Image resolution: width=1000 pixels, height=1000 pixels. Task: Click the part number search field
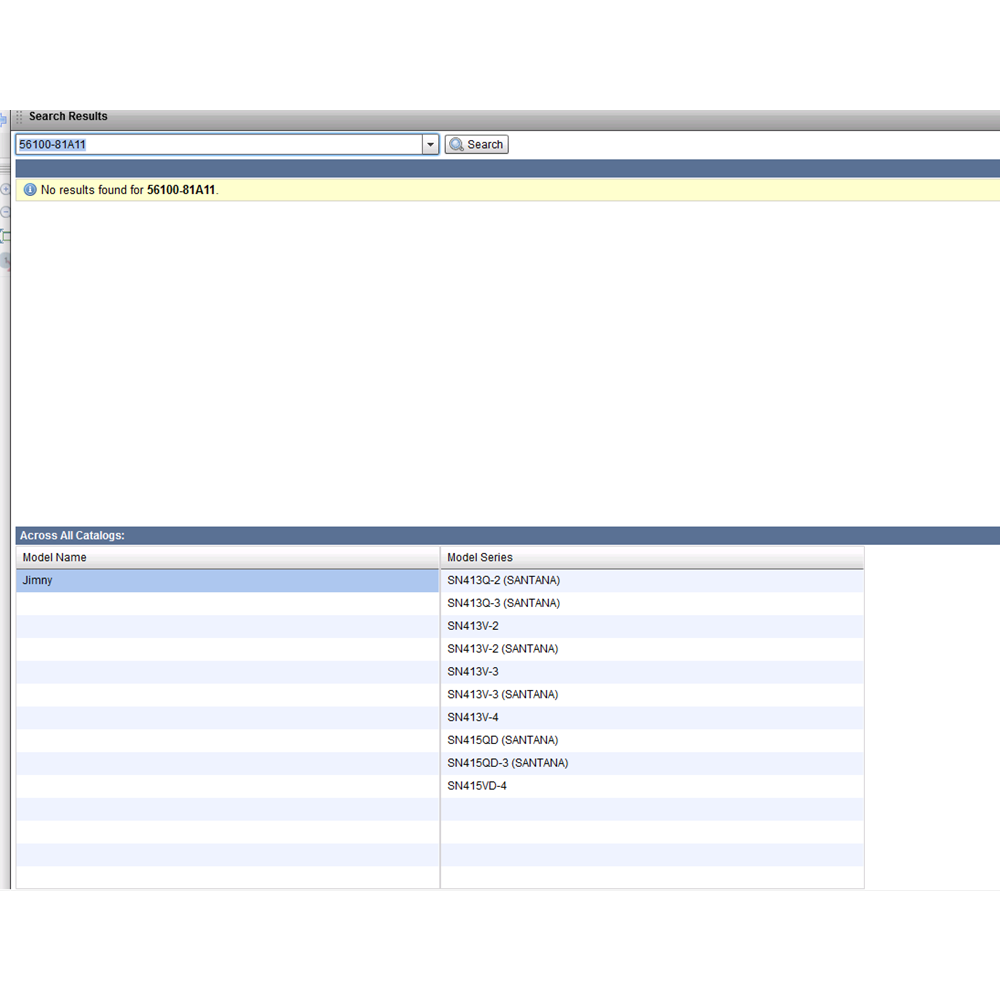(x=218, y=145)
